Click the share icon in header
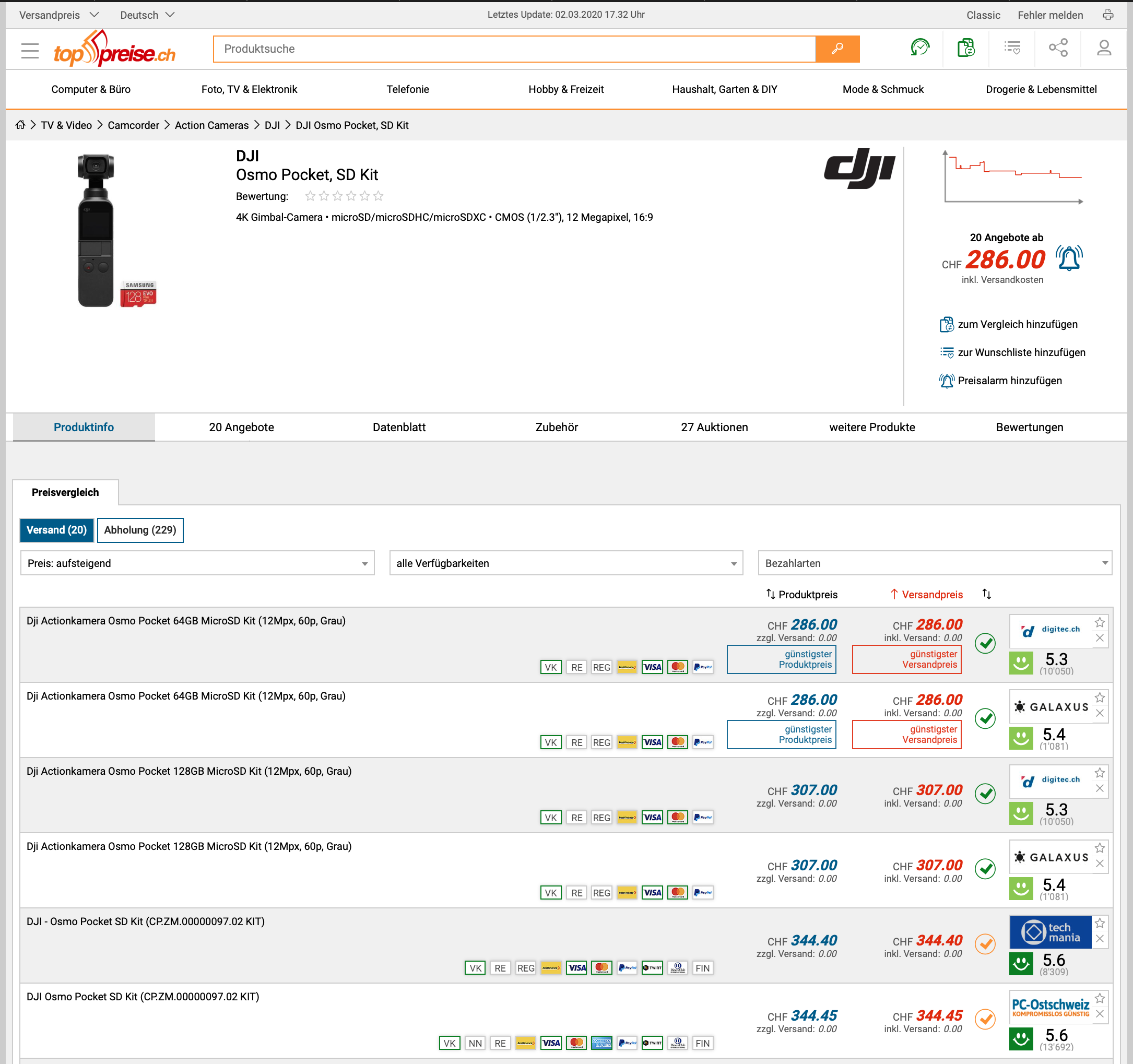This screenshot has height=1064, width=1133. pyautogui.click(x=1058, y=48)
